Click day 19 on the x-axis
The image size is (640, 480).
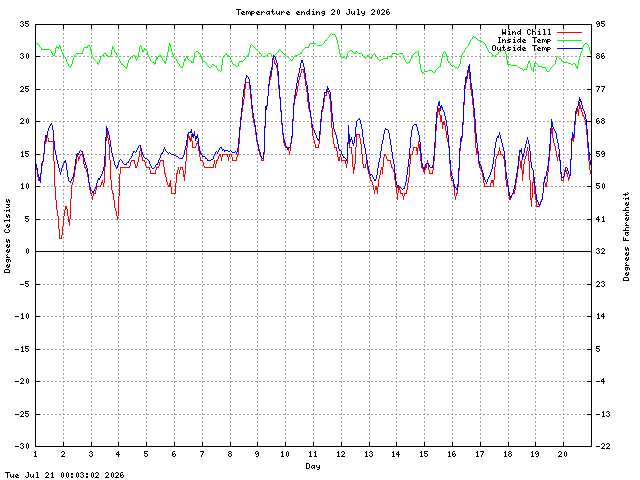(535, 454)
